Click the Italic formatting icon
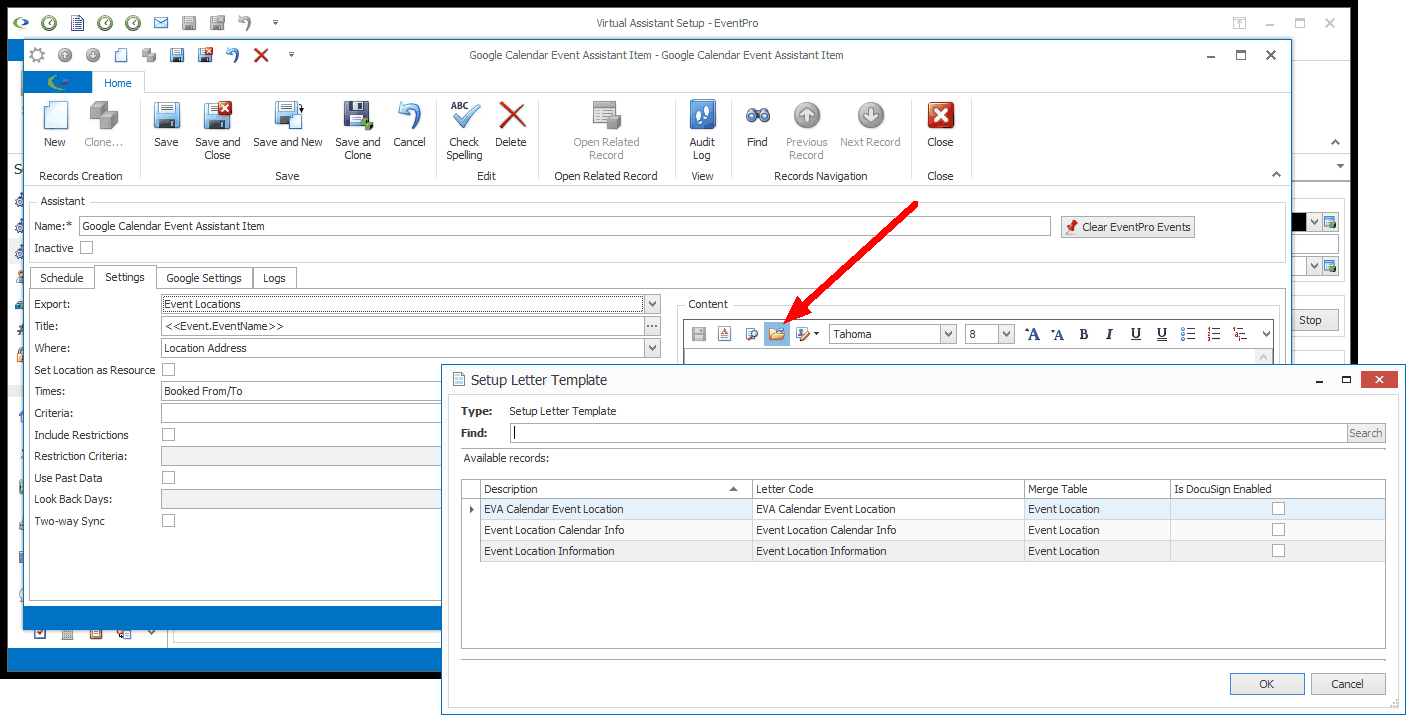 (1109, 334)
